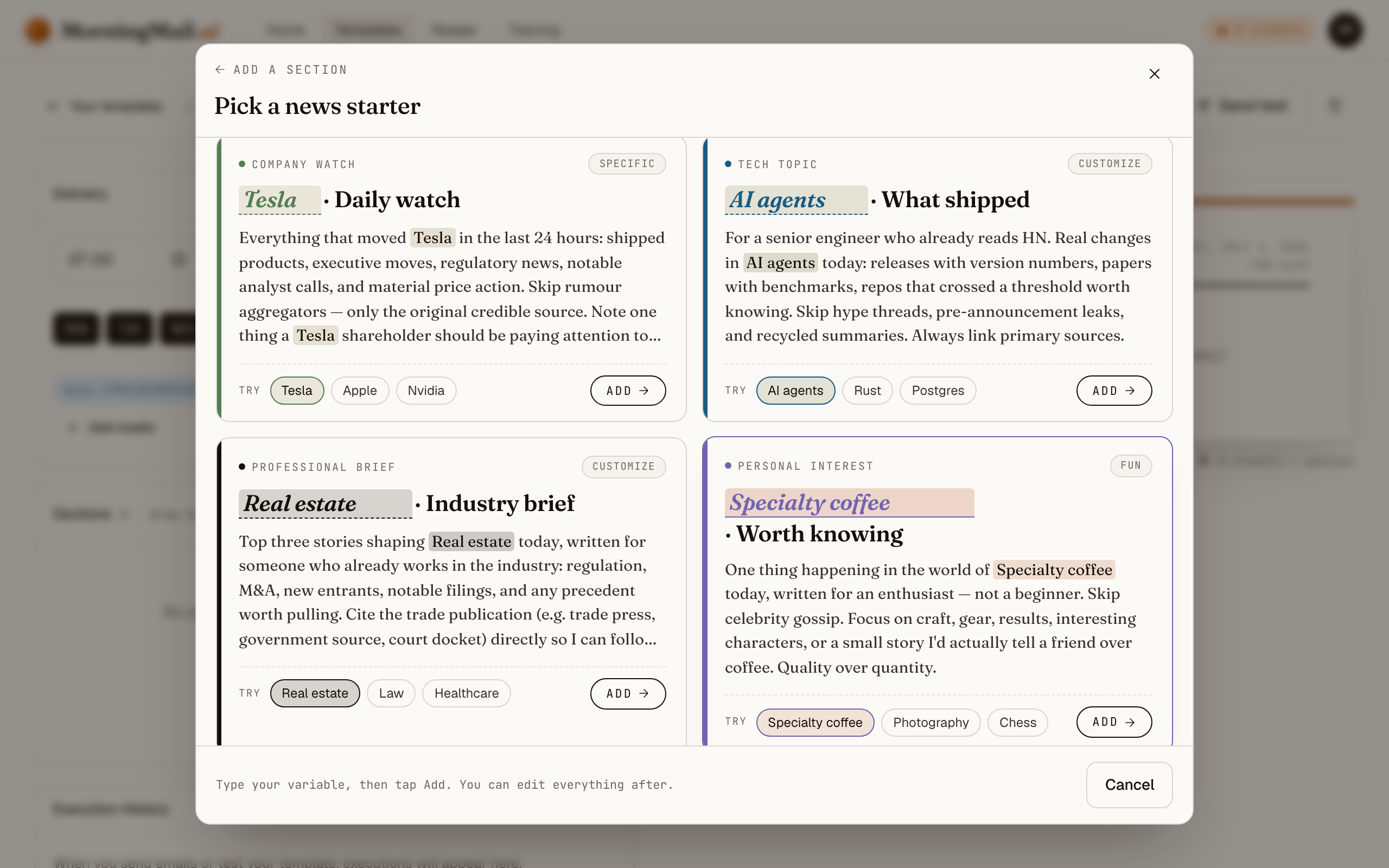
Task: Click the highlighted "AI agents" in the description
Action: [x=781, y=263]
